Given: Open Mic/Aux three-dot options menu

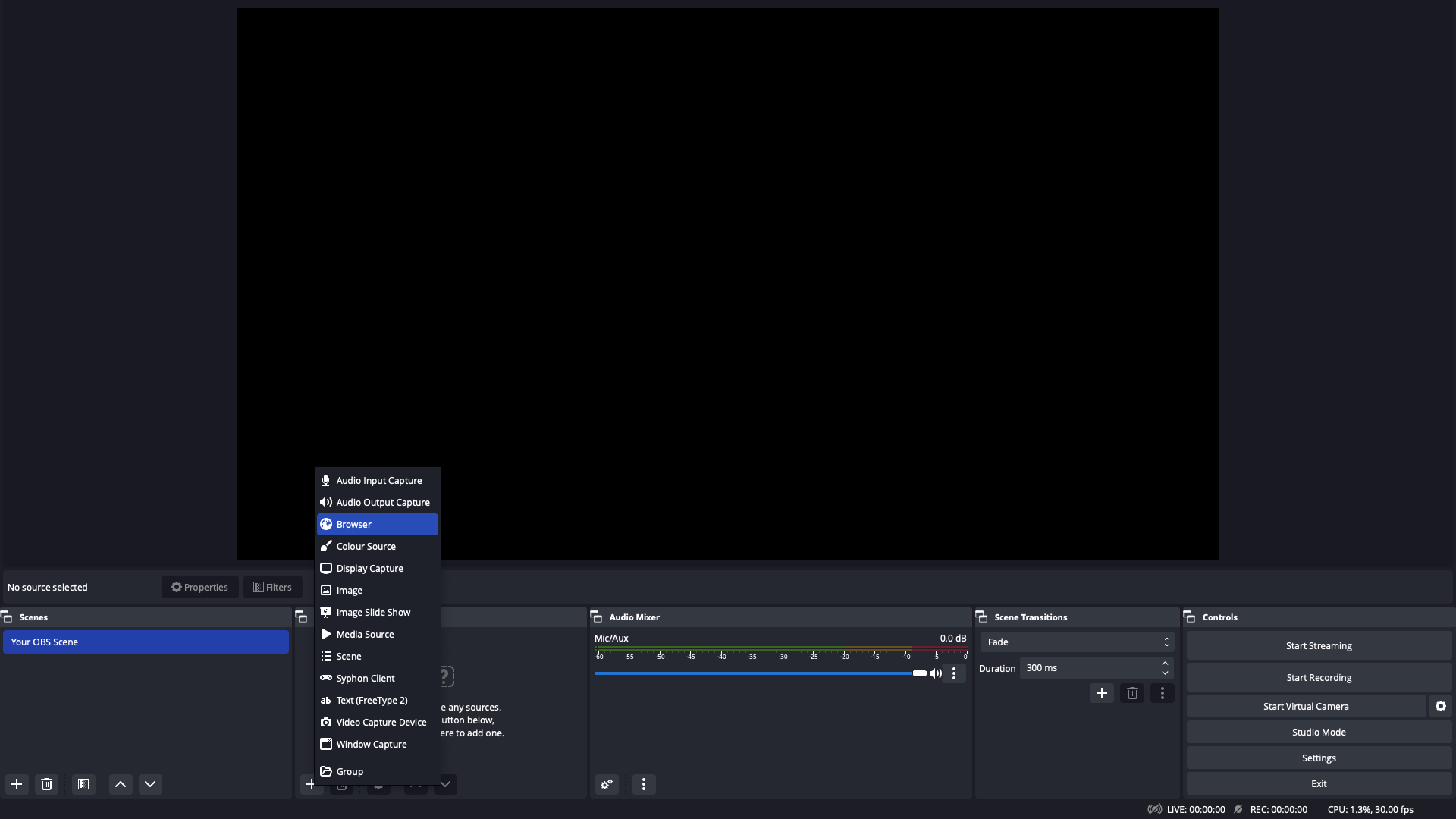Looking at the screenshot, I should (x=954, y=673).
